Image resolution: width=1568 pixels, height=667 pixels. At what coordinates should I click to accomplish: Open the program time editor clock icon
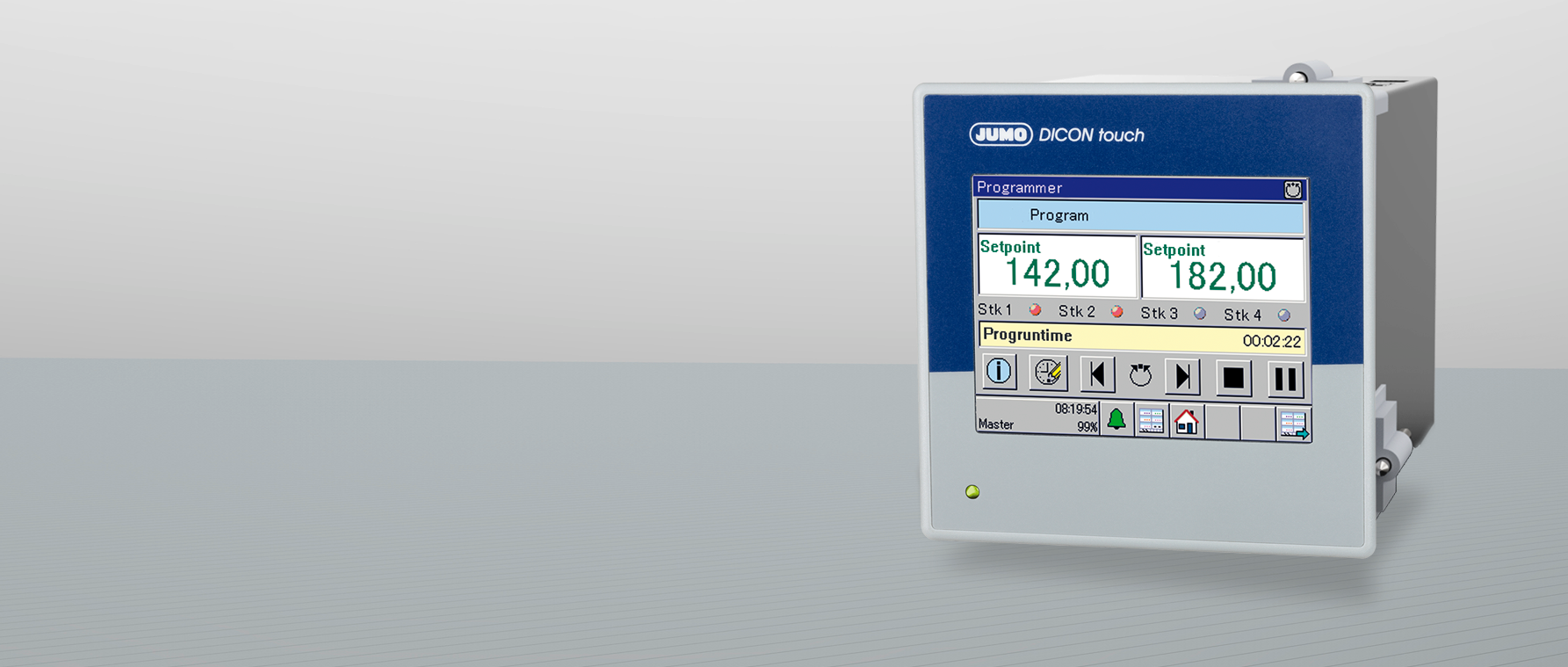(1047, 373)
